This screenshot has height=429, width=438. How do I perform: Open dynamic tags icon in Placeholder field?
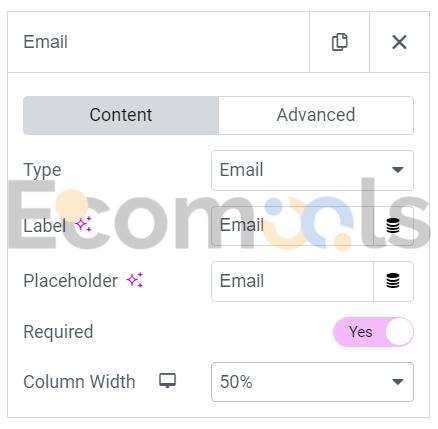click(393, 281)
